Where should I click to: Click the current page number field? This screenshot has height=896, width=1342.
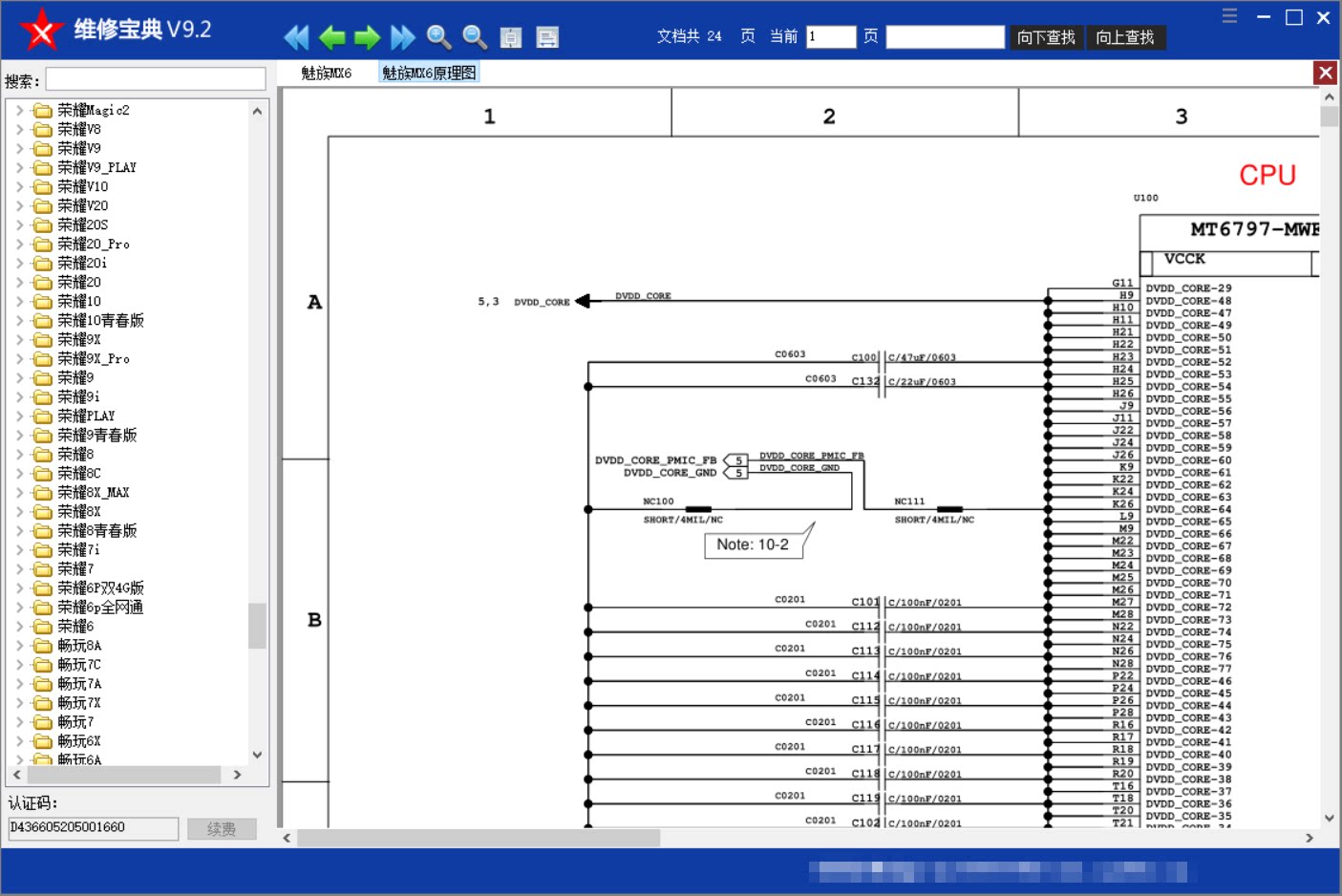pos(831,37)
